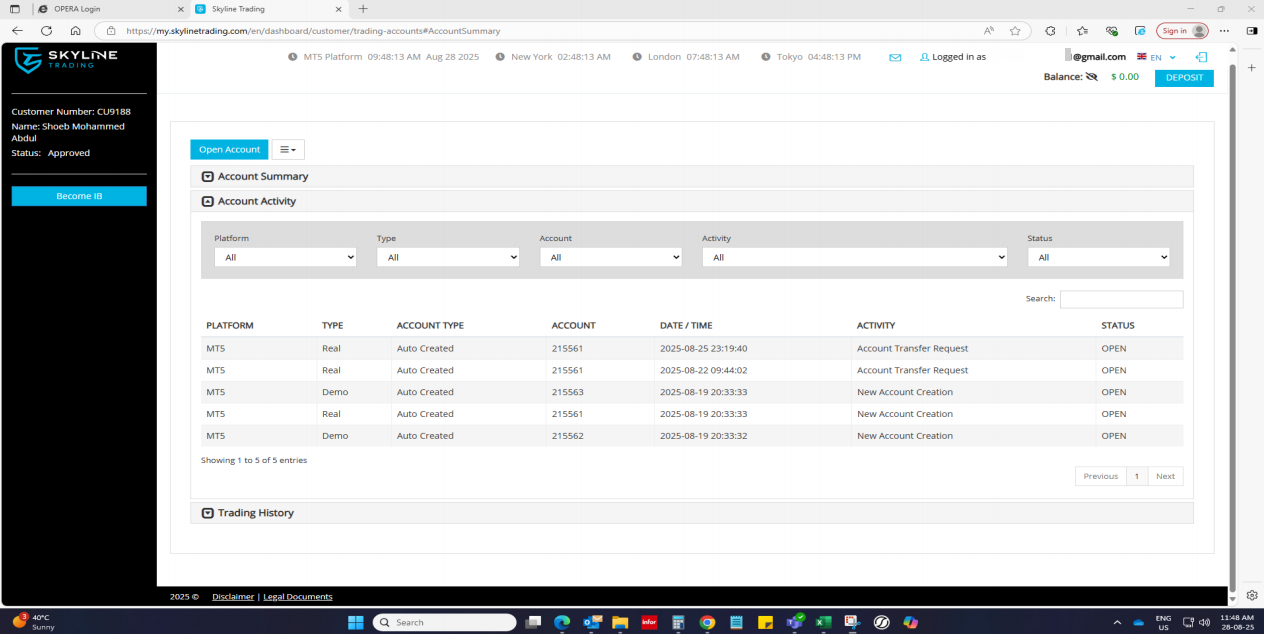The image size is (1264, 634).
Task: Expand the Account Summary section
Action: point(208,177)
